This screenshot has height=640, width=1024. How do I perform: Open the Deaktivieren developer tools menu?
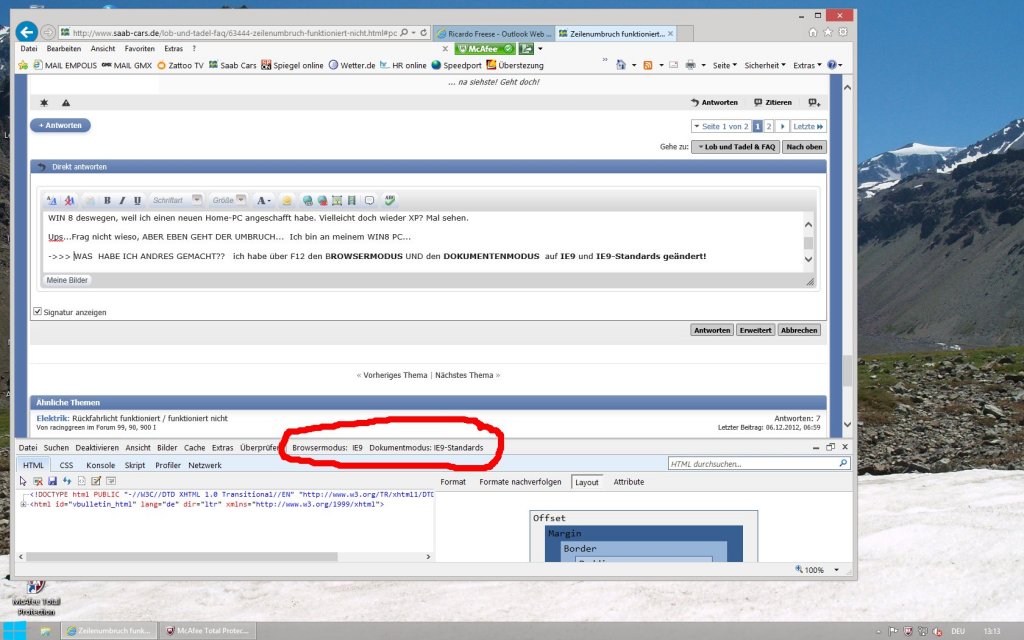pyautogui.click(x=97, y=447)
